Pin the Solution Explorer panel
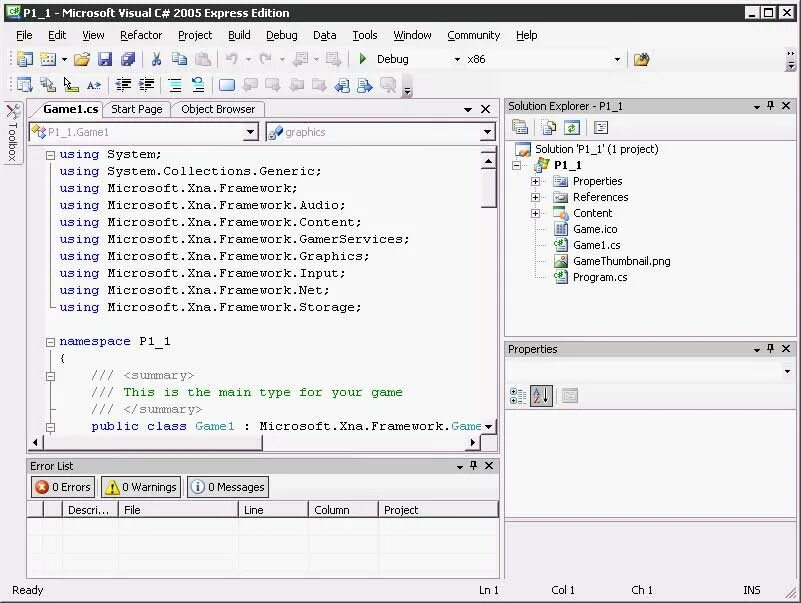The image size is (801, 603). [770, 105]
